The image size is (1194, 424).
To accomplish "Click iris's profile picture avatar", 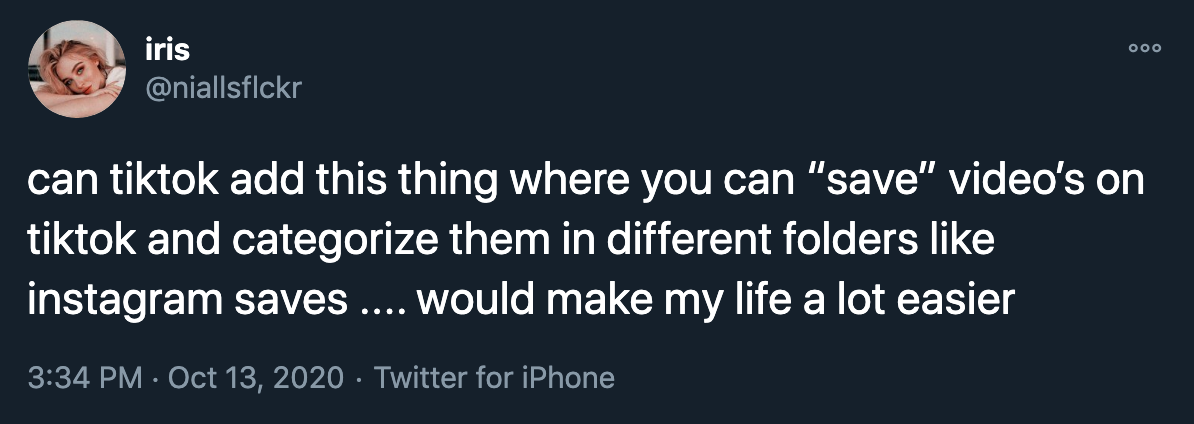I will [71, 70].
